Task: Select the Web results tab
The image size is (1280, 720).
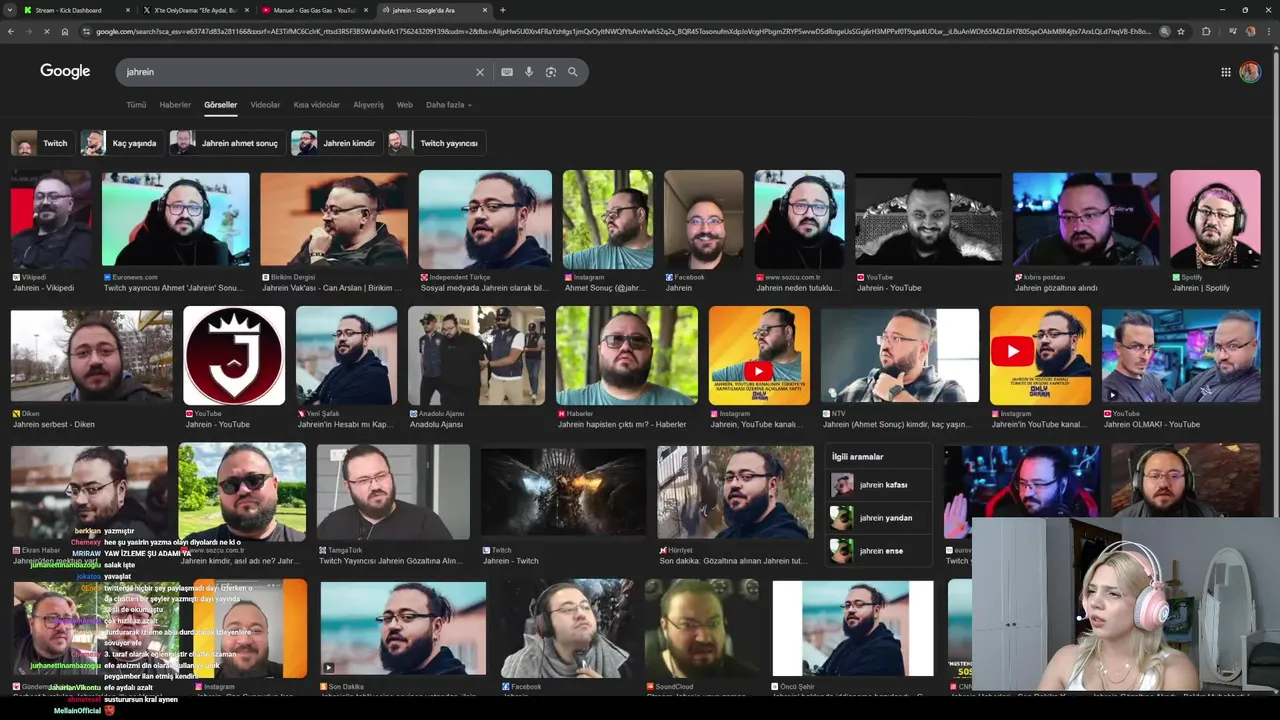Action: (404, 105)
